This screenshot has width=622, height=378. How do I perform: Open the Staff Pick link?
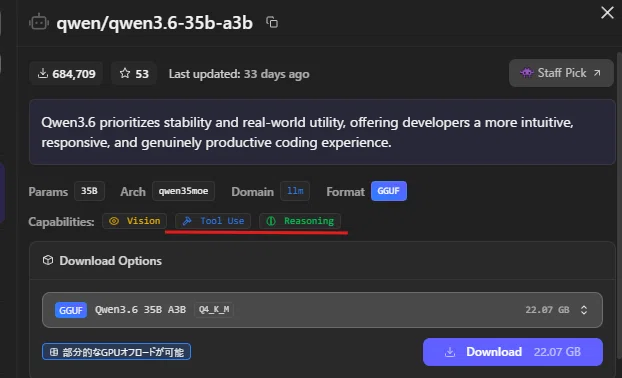click(561, 73)
